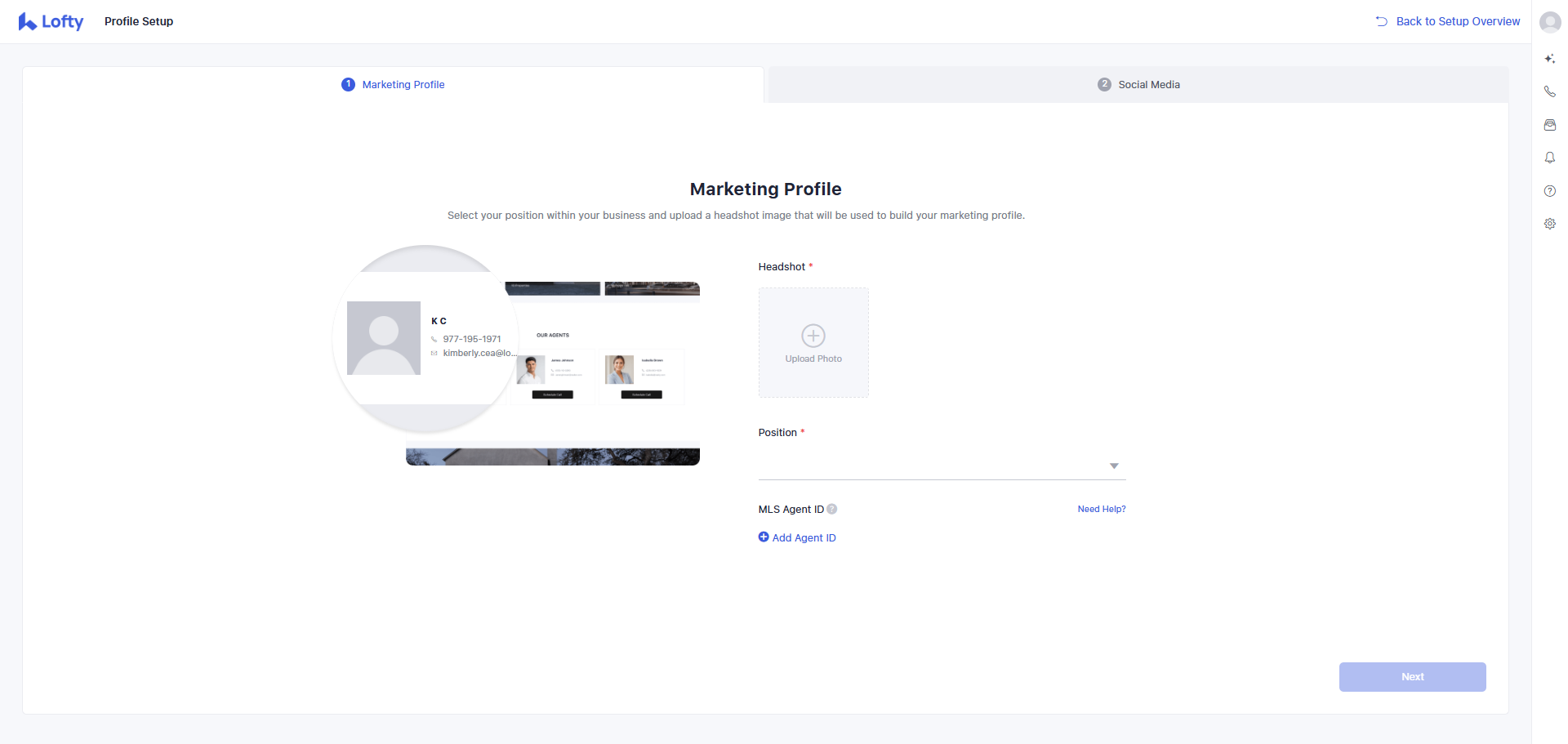Show notifications via the bell icon
1568x744 pixels.
pos(1549,158)
